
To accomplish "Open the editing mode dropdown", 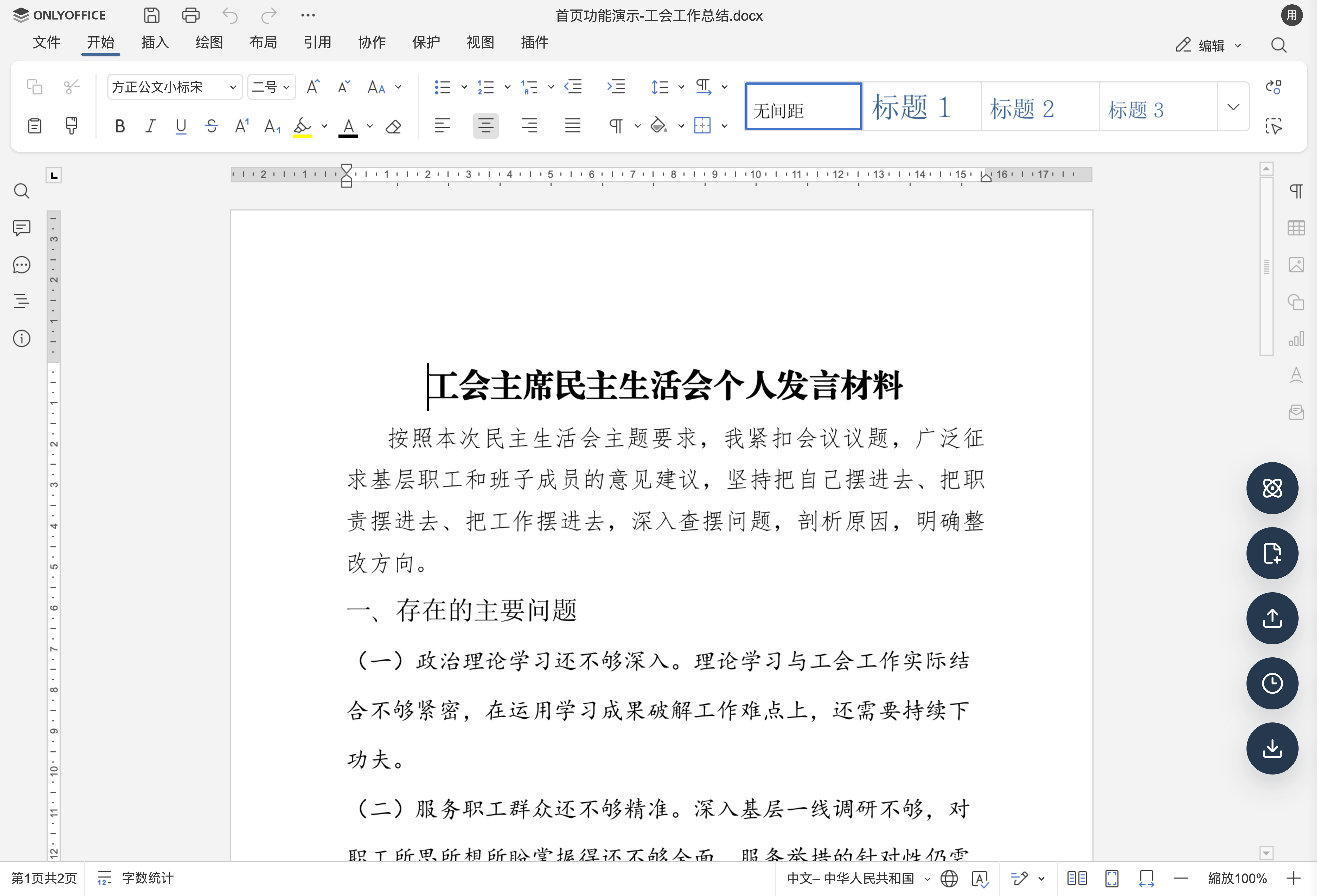I will point(1209,45).
